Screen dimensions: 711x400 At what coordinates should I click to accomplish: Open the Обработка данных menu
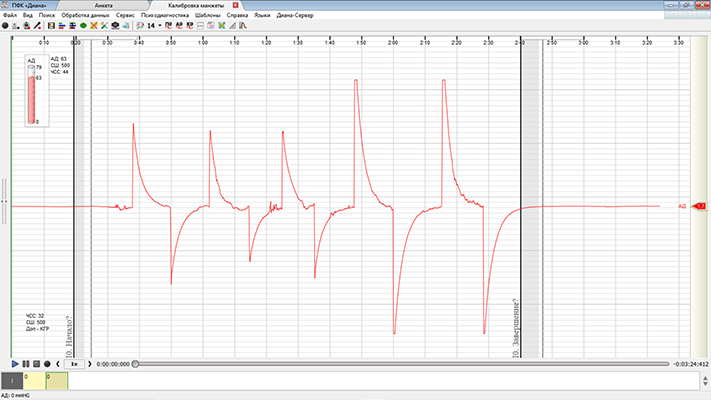click(85, 15)
